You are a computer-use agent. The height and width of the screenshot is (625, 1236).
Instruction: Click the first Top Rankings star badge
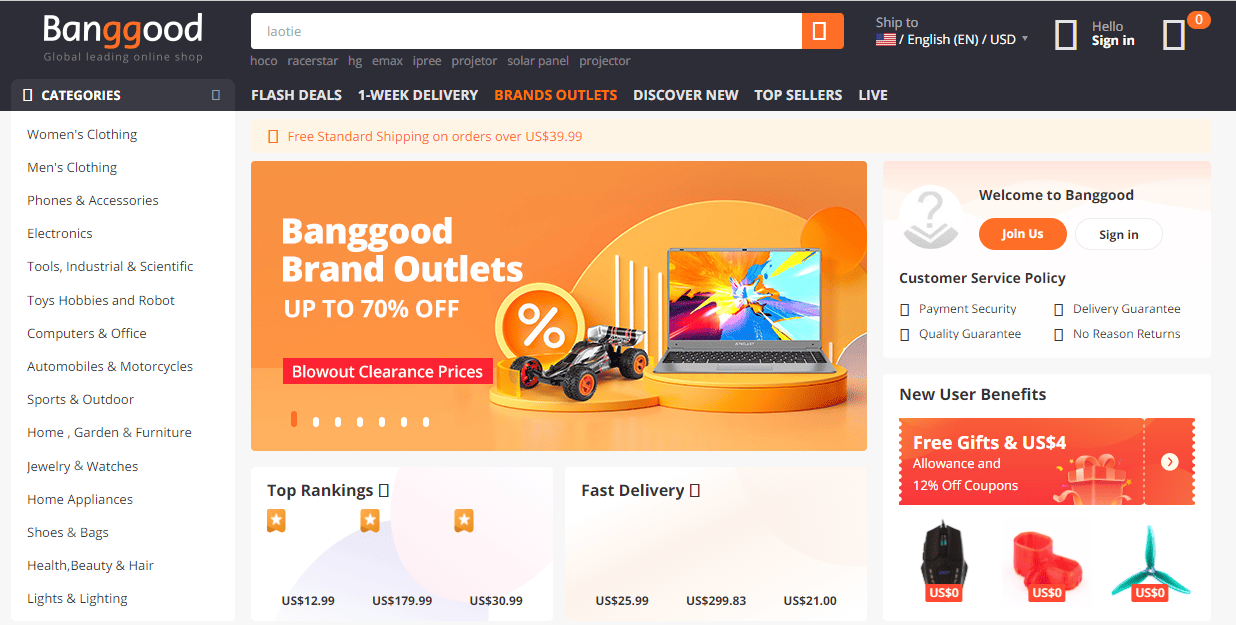click(x=277, y=520)
